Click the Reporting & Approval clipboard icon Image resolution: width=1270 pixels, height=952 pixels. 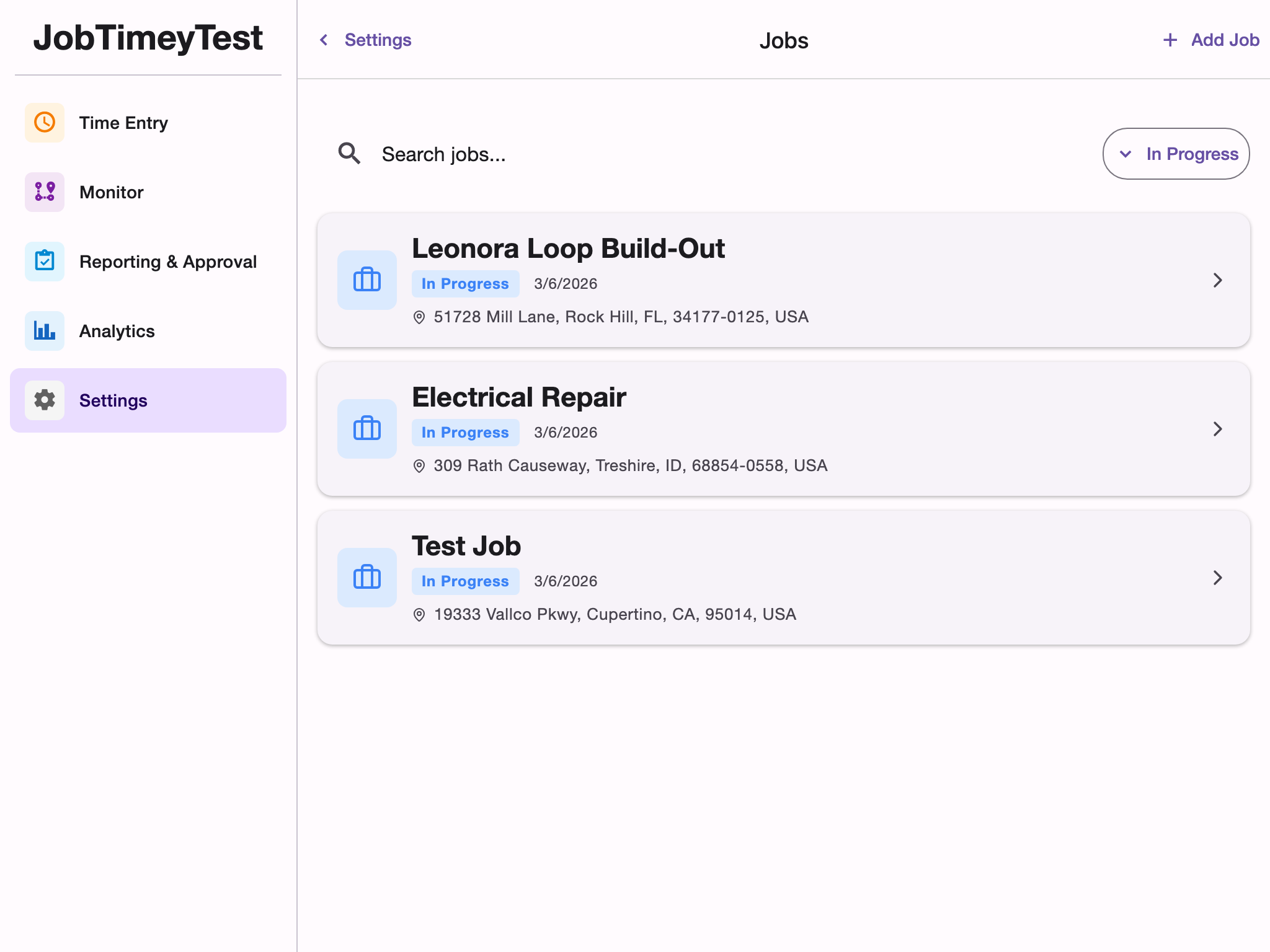point(44,262)
